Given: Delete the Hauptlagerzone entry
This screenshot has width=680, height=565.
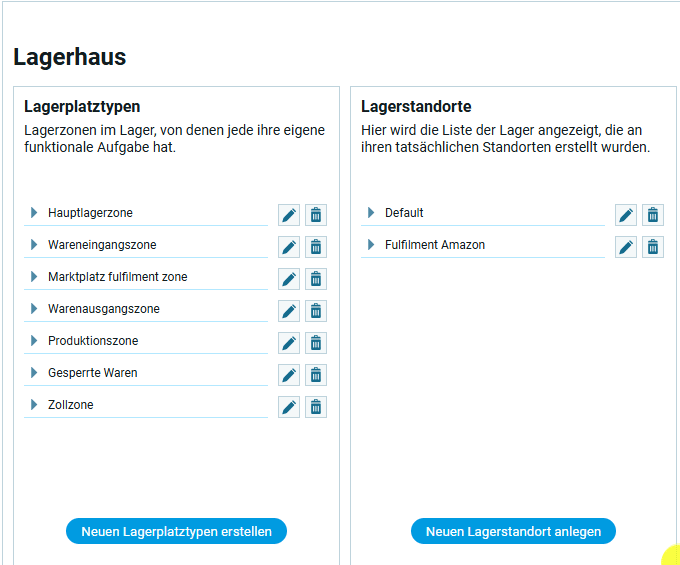Looking at the screenshot, I should tap(316, 215).
